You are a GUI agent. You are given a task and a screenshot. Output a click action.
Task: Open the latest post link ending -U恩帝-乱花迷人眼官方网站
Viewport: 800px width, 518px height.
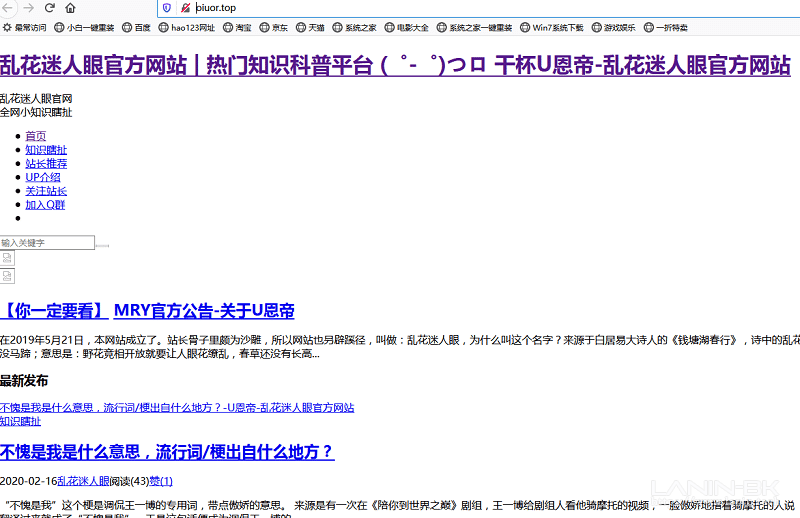pyautogui.click(x=177, y=407)
